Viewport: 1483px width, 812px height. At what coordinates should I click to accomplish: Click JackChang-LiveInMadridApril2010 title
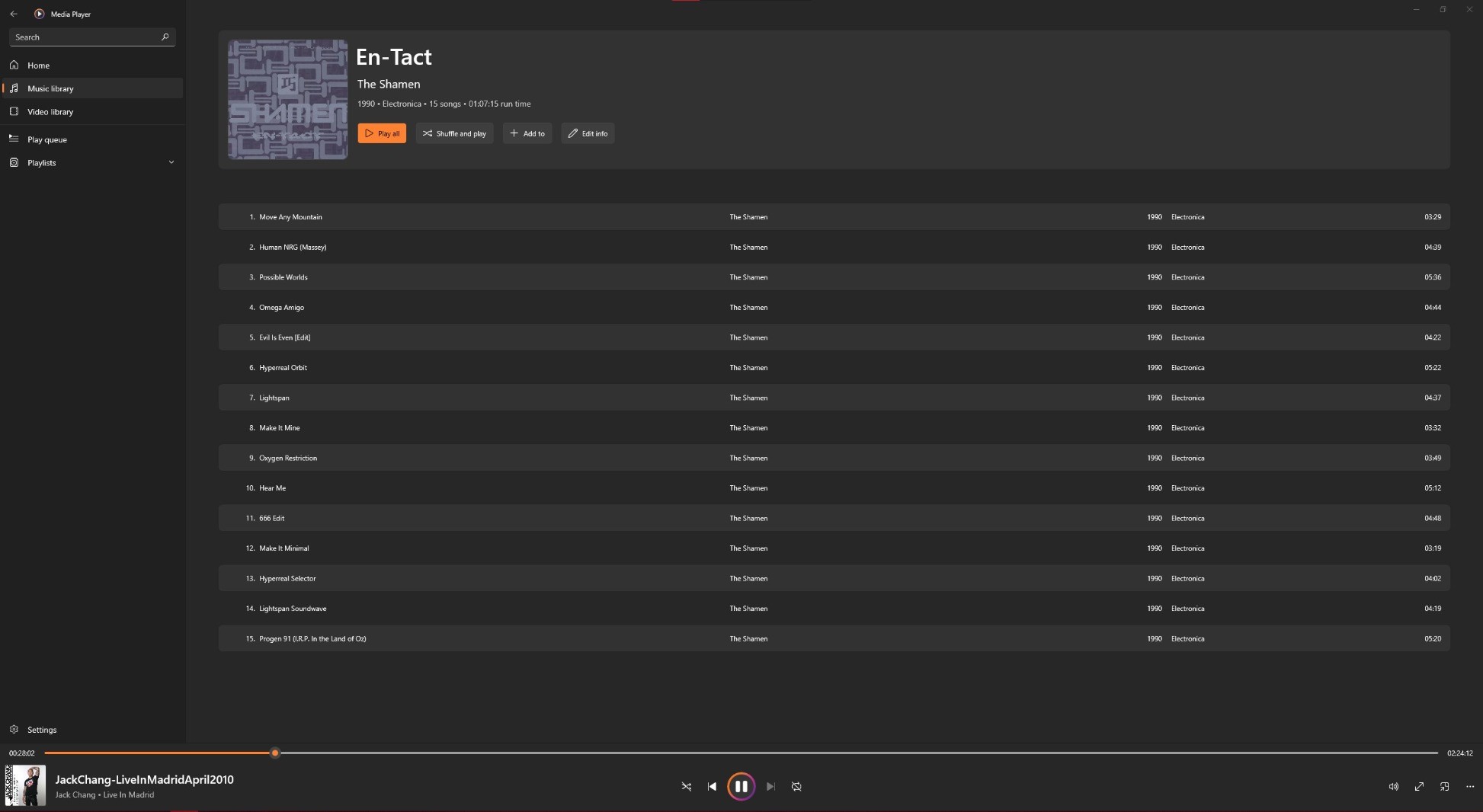tap(144, 779)
